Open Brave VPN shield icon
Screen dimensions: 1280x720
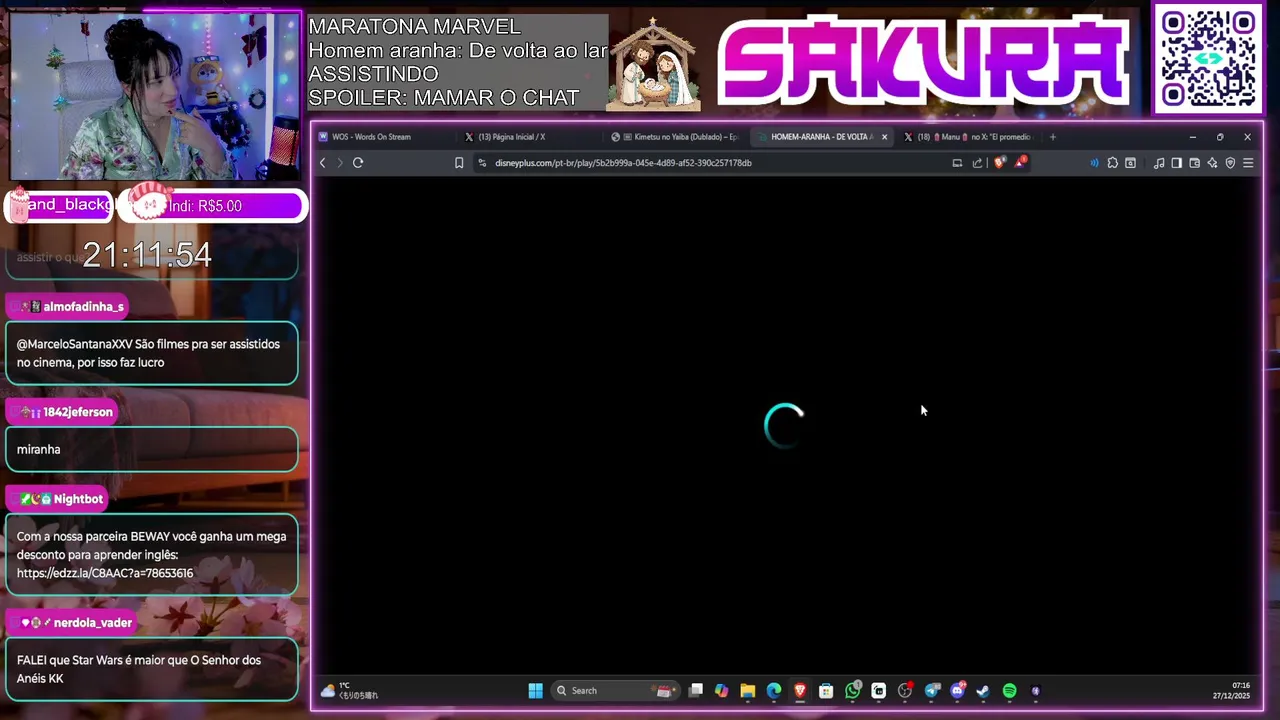(1230, 163)
